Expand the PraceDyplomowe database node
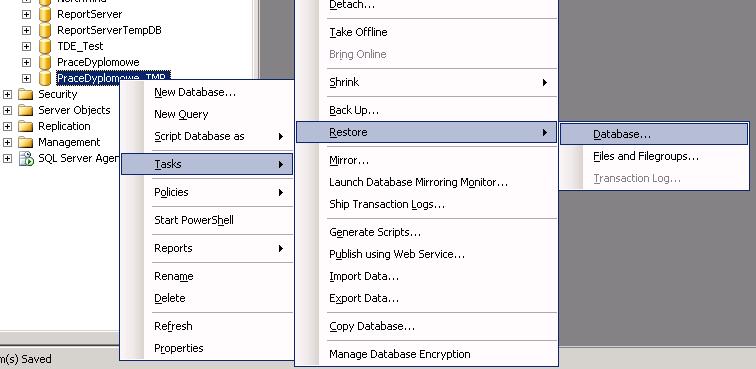756x369 pixels. click(26, 62)
